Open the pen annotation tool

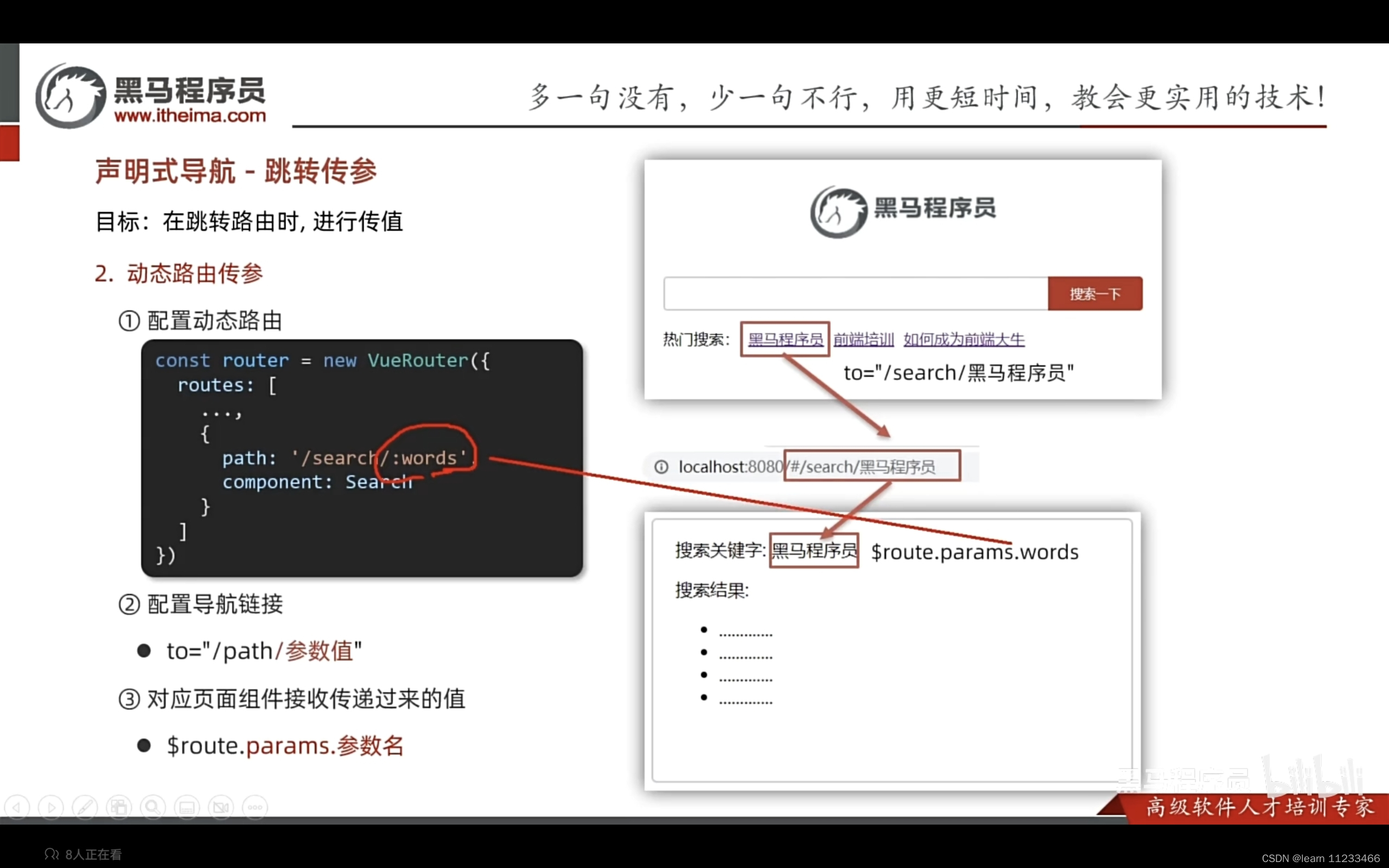pyautogui.click(x=85, y=807)
